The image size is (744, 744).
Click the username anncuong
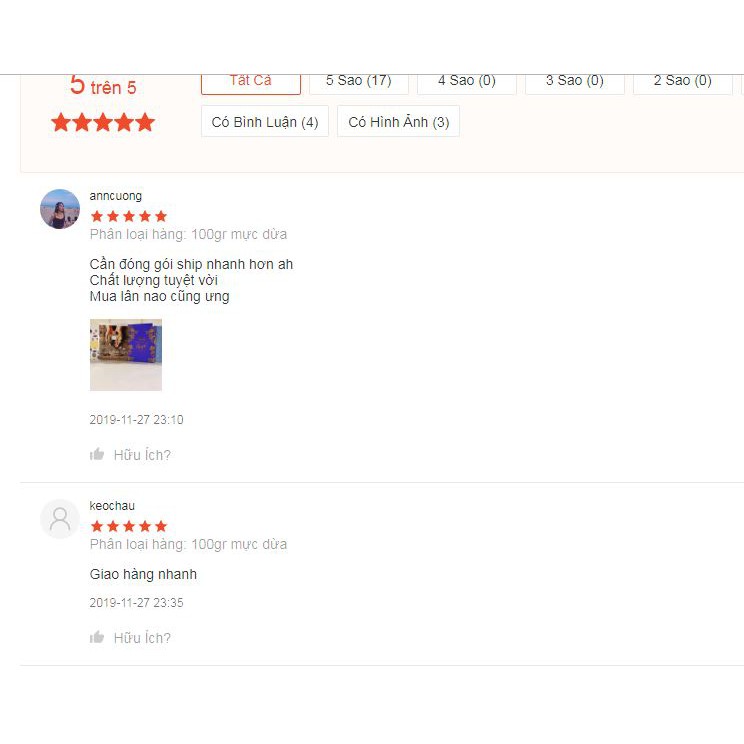[x=116, y=196]
